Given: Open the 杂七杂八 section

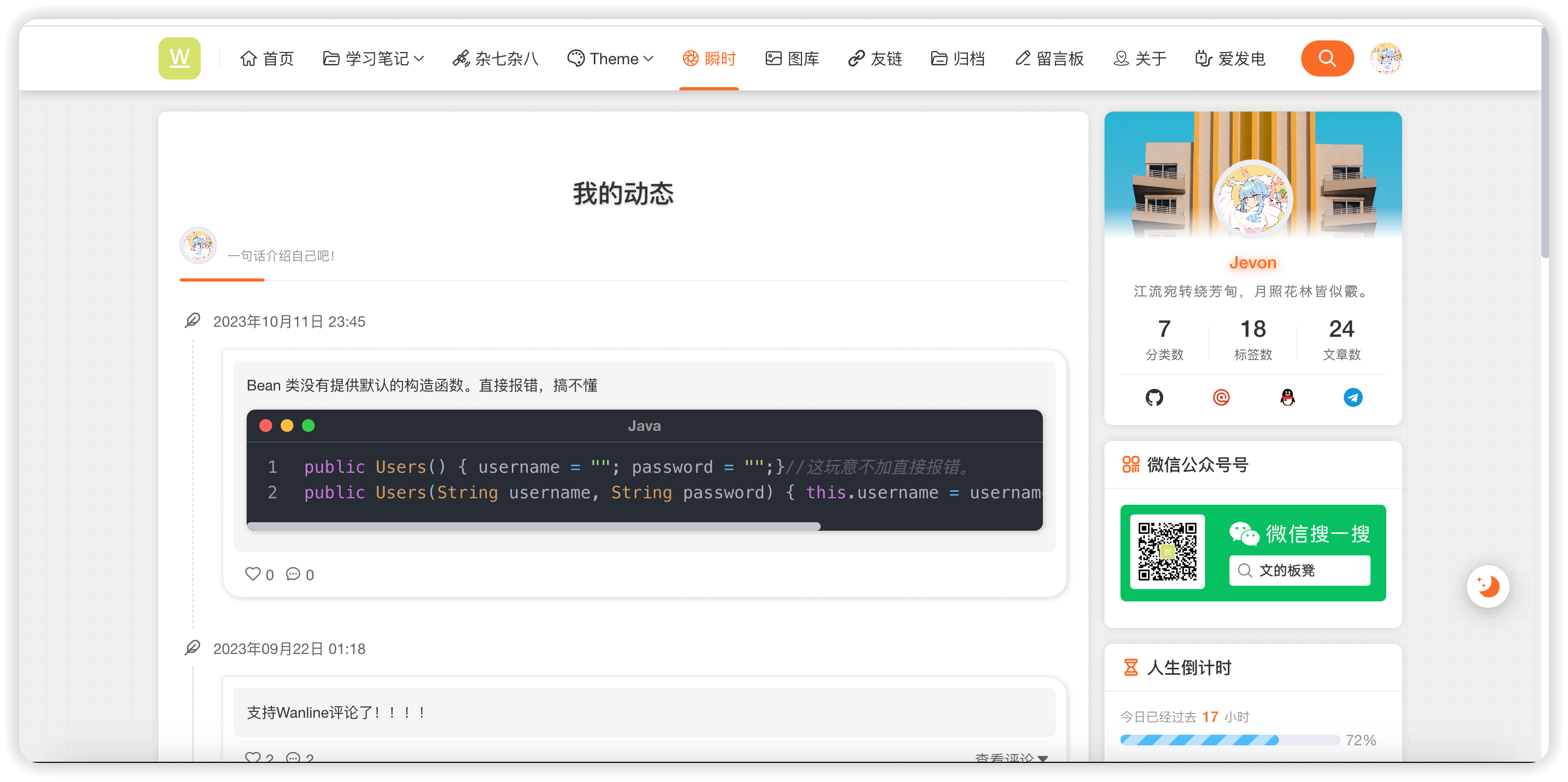Looking at the screenshot, I should pyautogui.click(x=495, y=58).
